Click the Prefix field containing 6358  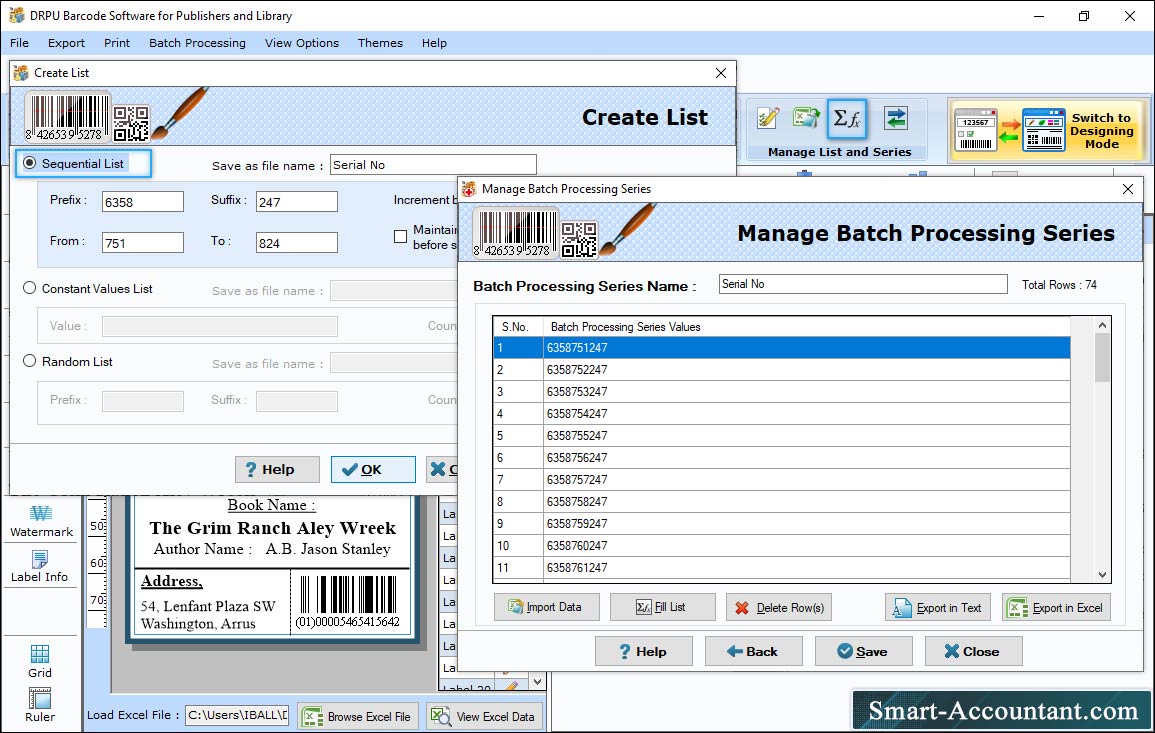click(143, 202)
